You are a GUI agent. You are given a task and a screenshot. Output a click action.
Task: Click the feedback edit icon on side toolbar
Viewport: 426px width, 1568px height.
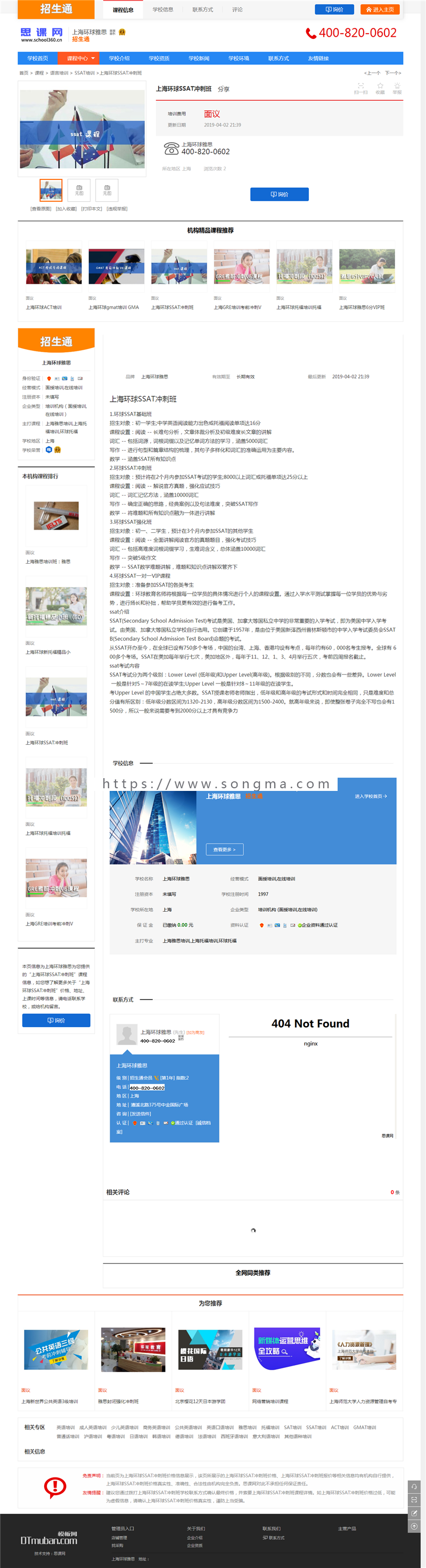[x=414, y=1513]
